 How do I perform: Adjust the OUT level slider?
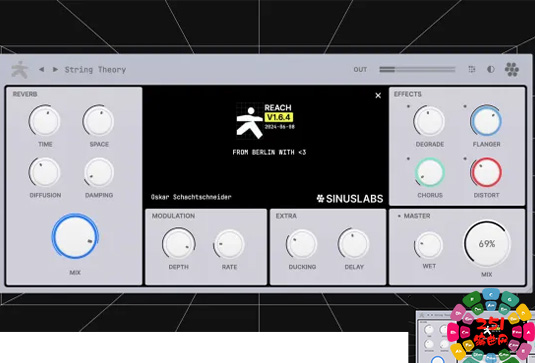point(417,69)
